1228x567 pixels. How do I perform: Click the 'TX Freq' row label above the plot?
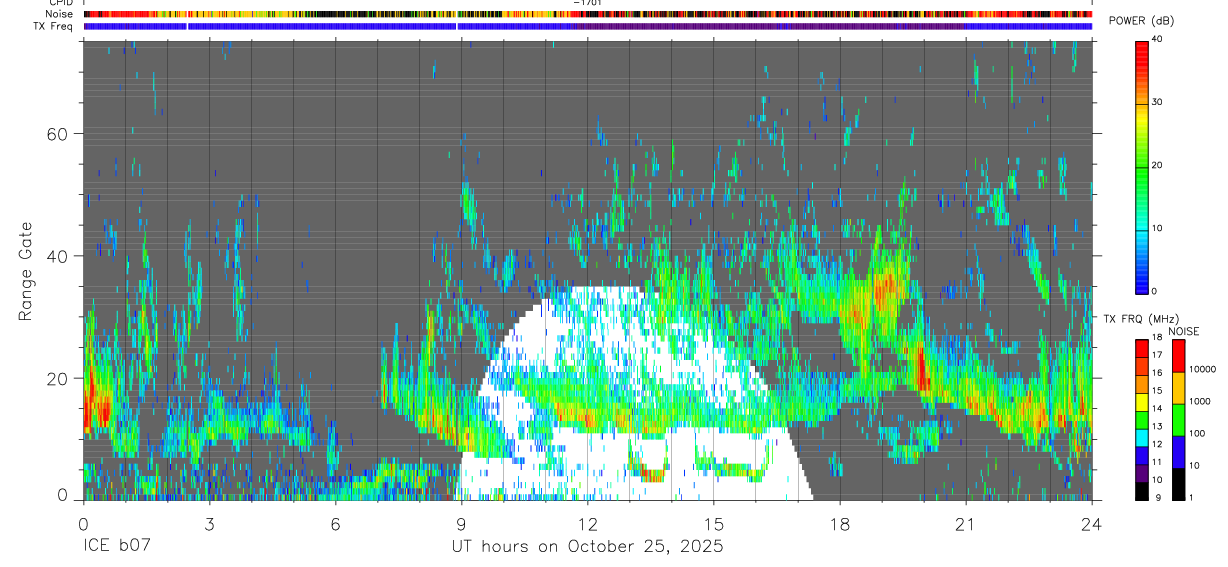pyautogui.click(x=55, y=26)
